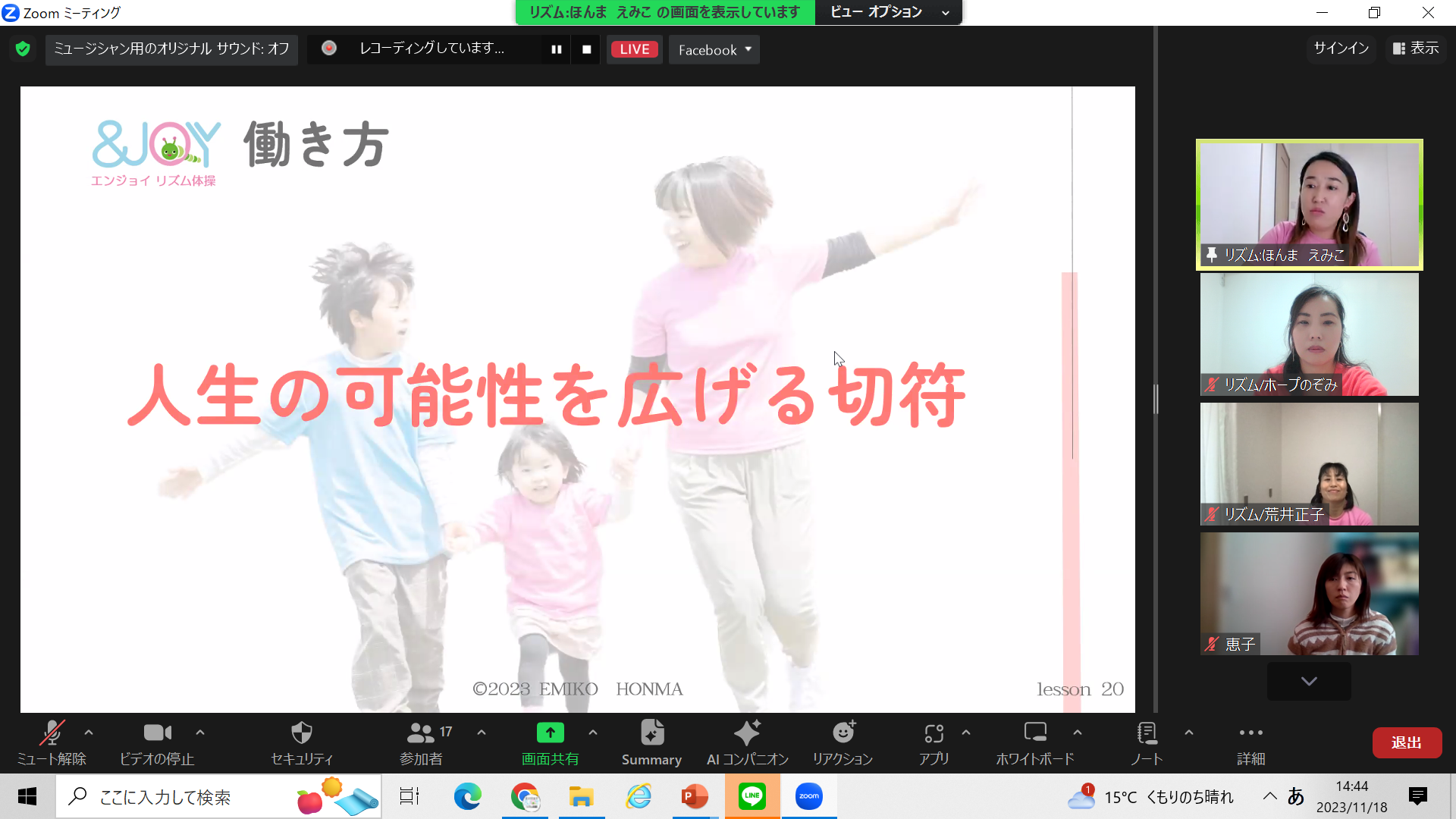Open Facebook live stream dropdown

pyautogui.click(x=714, y=49)
